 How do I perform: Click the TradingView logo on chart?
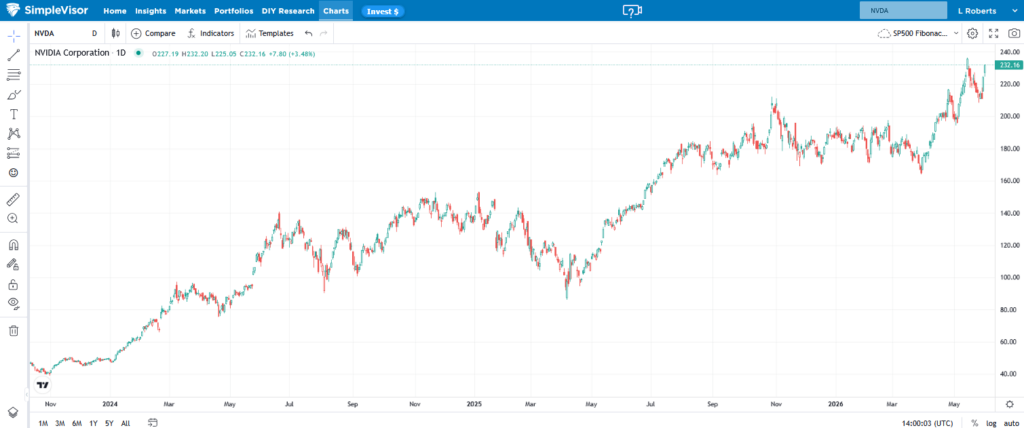(43, 385)
